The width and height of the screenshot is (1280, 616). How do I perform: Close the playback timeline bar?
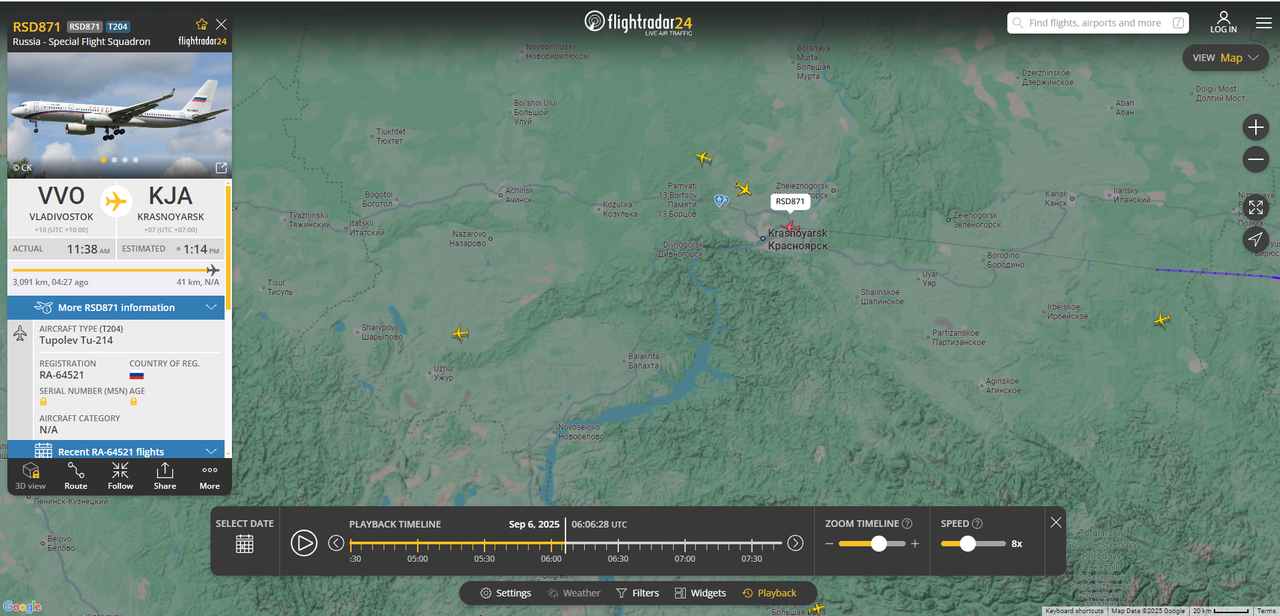click(1056, 522)
